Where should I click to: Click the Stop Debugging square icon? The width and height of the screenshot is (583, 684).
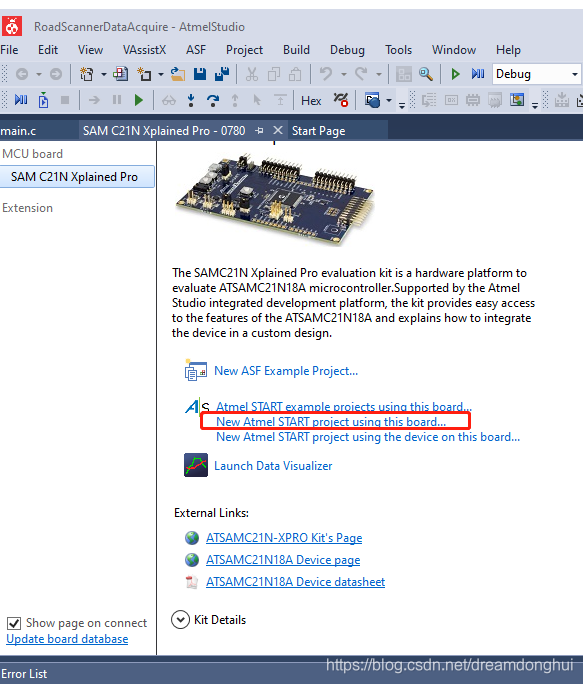click(65, 100)
